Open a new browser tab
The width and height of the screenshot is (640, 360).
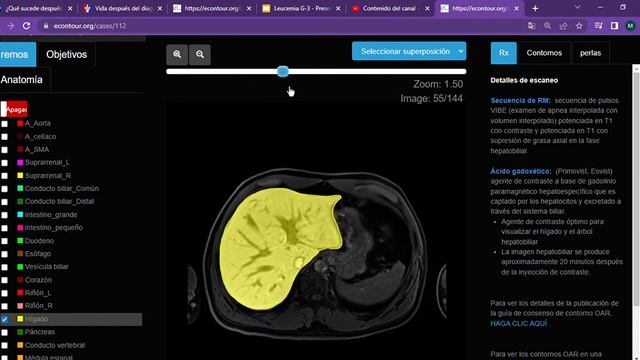(535, 8)
